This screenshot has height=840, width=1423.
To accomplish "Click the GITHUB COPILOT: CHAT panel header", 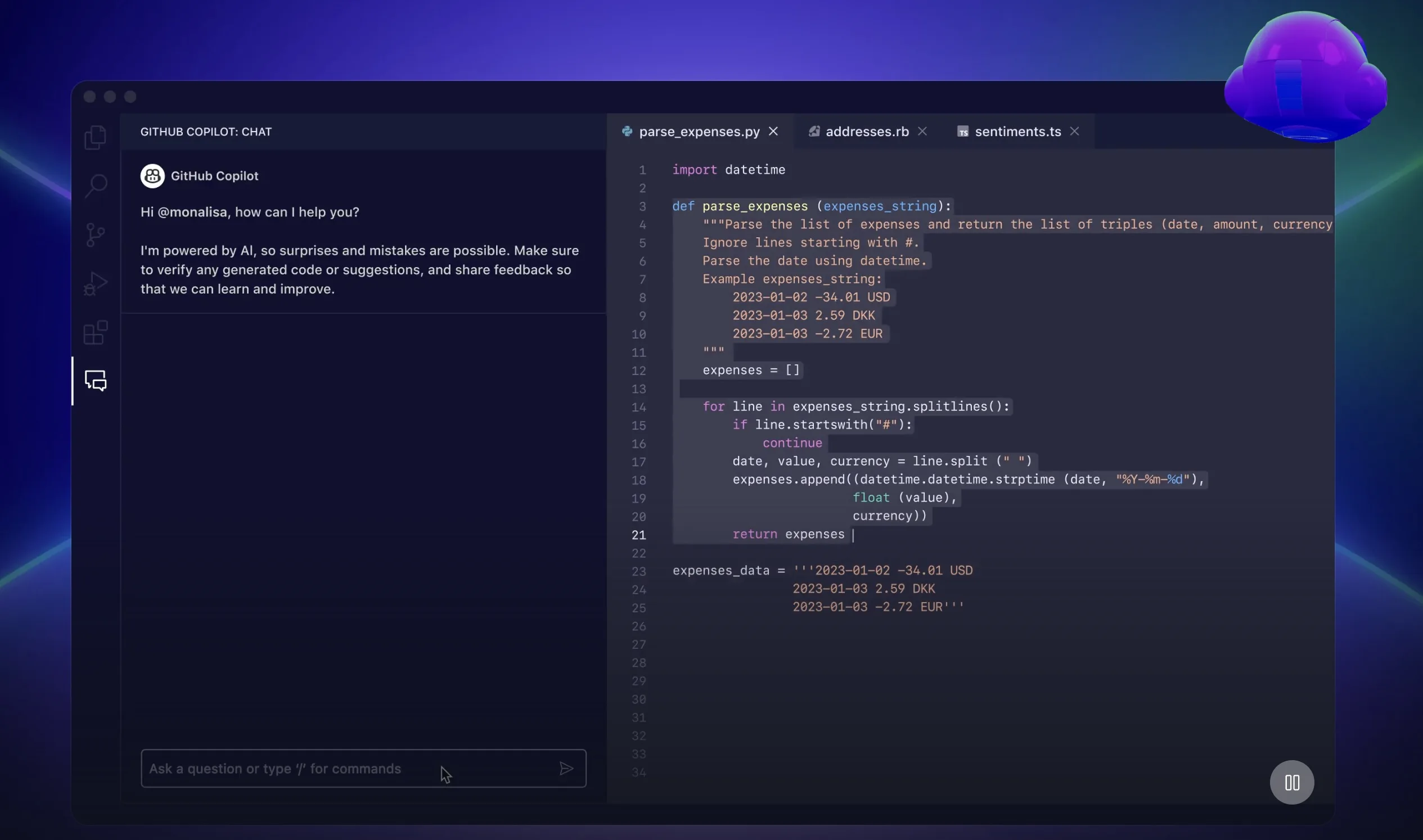I will pos(206,132).
